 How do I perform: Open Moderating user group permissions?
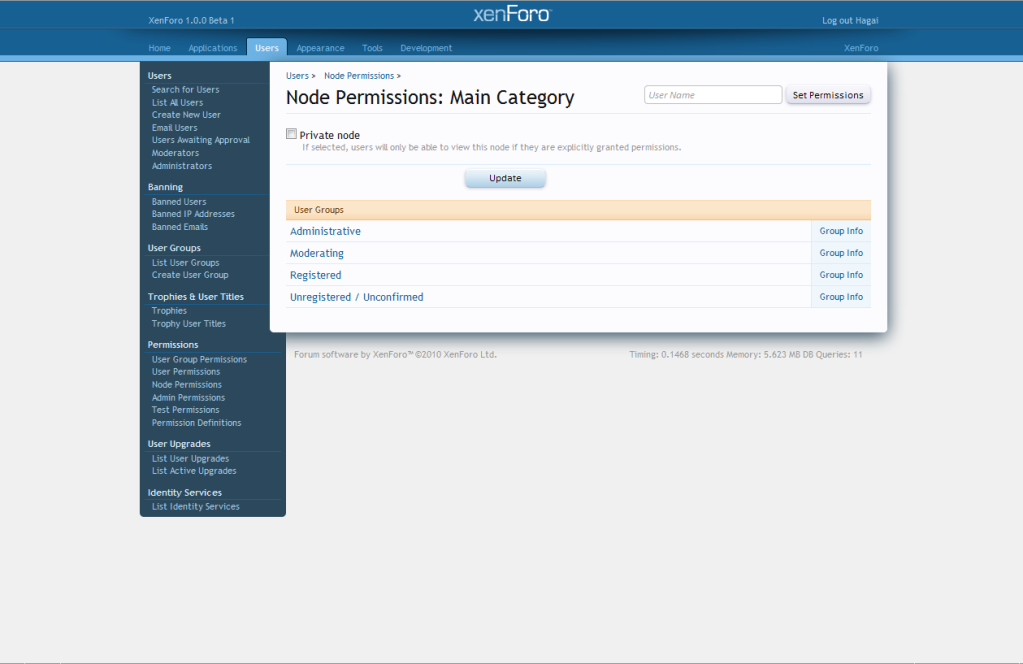click(x=317, y=253)
